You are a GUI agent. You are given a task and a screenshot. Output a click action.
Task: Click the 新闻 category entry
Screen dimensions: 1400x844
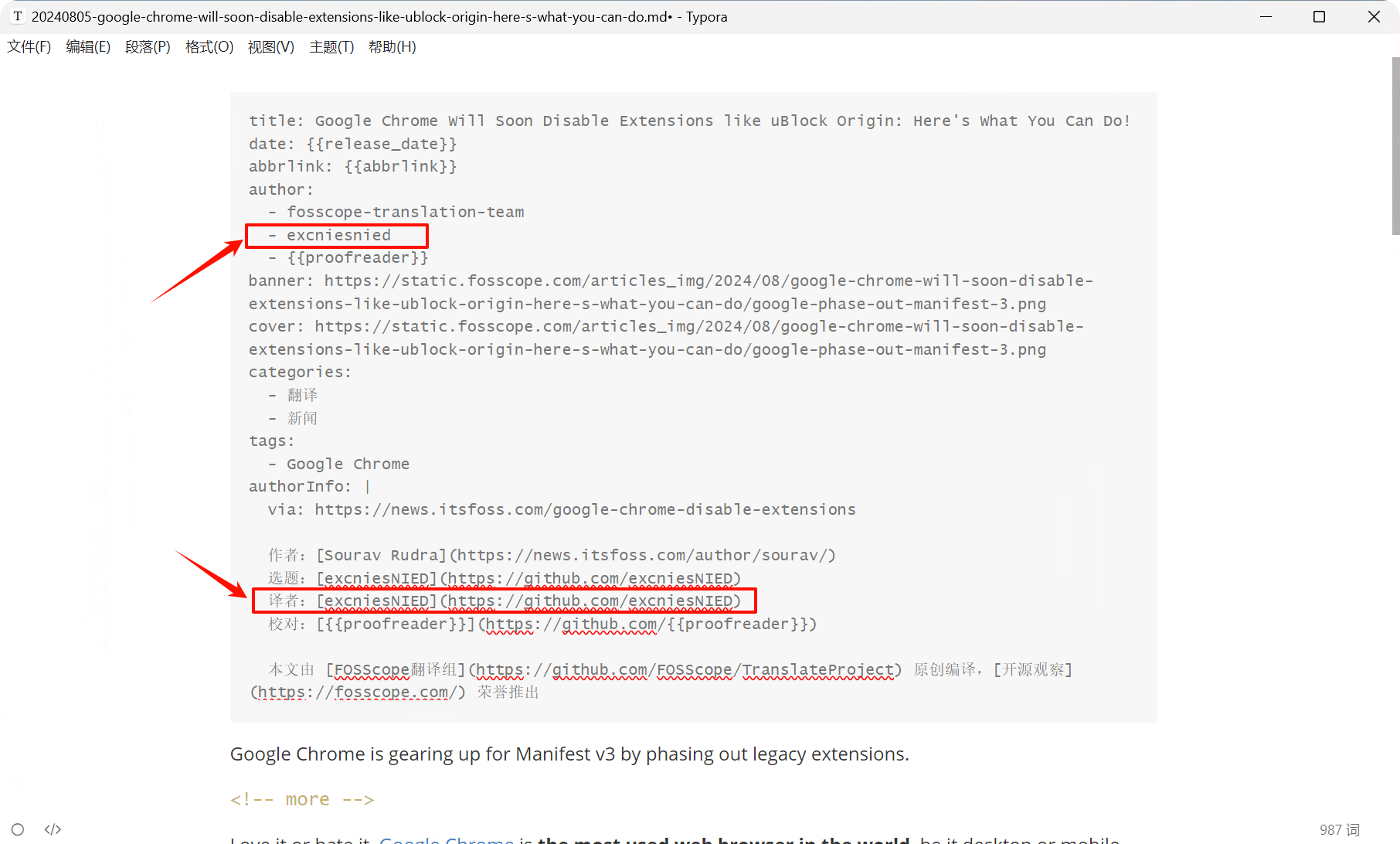click(x=293, y=418)
